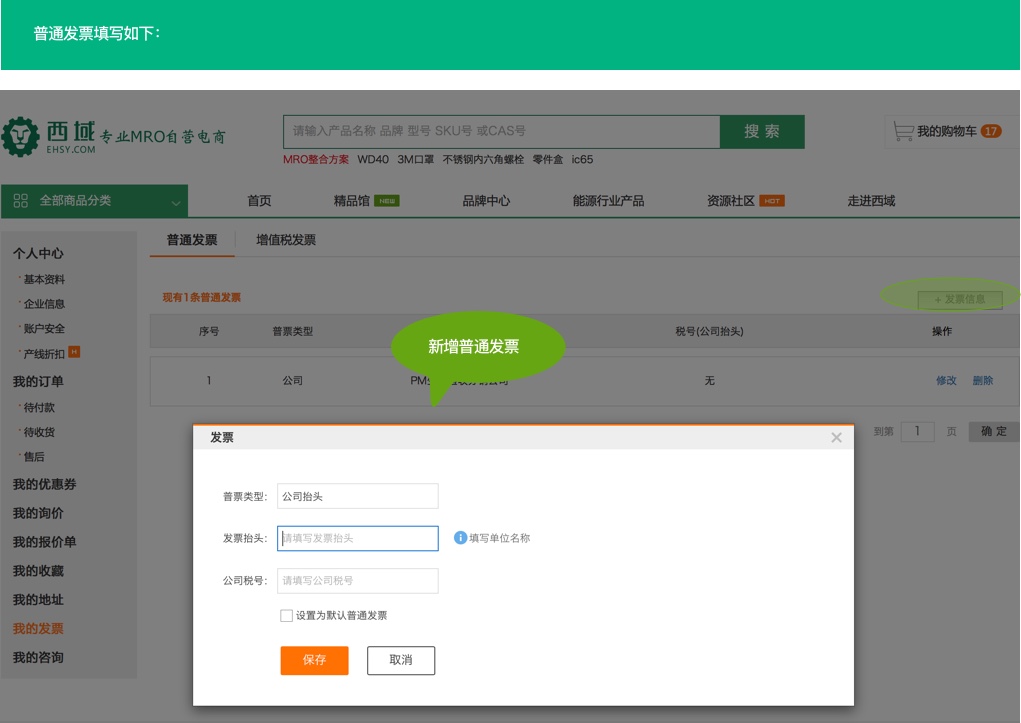This screenshot has width=1021, height=723.
Task: Click the grid icon beside 全部商品分类
Action: click(x=21, y=201)
